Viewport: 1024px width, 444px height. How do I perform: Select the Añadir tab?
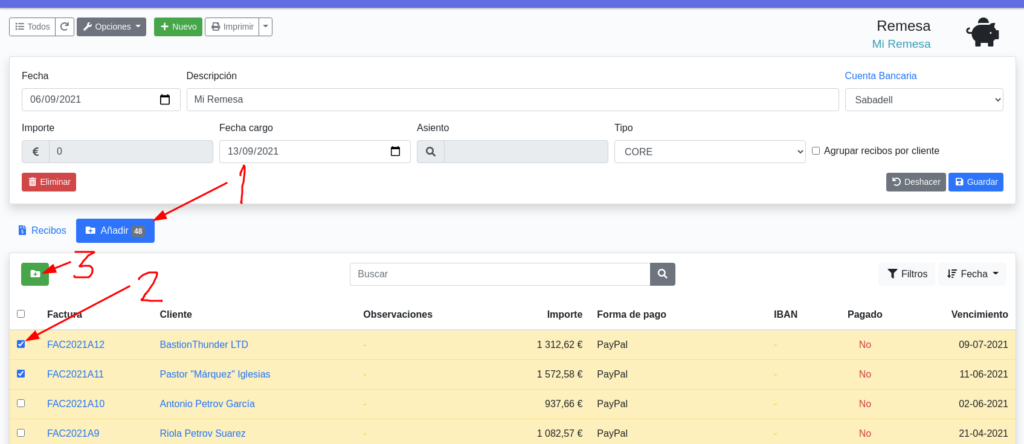(x=115, y=230)
